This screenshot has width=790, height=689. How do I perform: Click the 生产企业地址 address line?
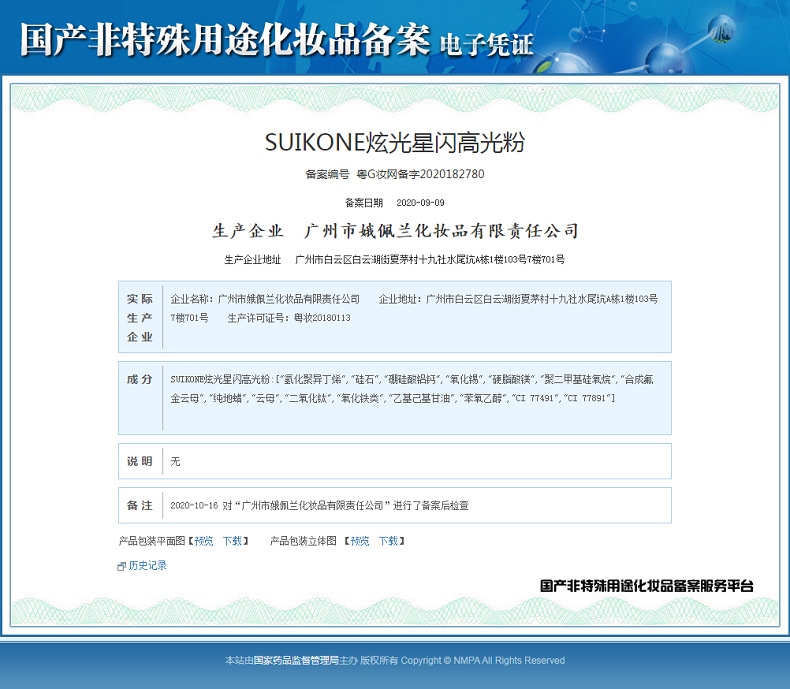(394, 260)
